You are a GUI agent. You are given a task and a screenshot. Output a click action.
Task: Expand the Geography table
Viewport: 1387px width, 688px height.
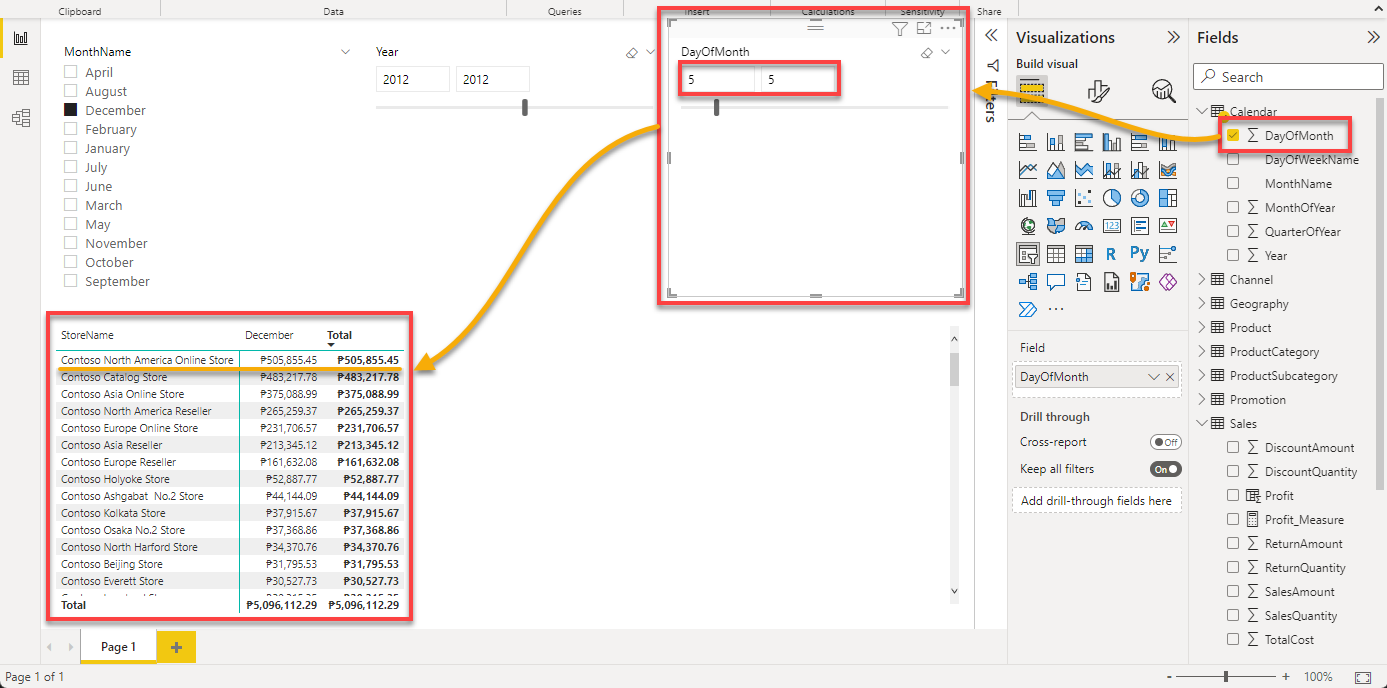click(x=1202, y=303)
